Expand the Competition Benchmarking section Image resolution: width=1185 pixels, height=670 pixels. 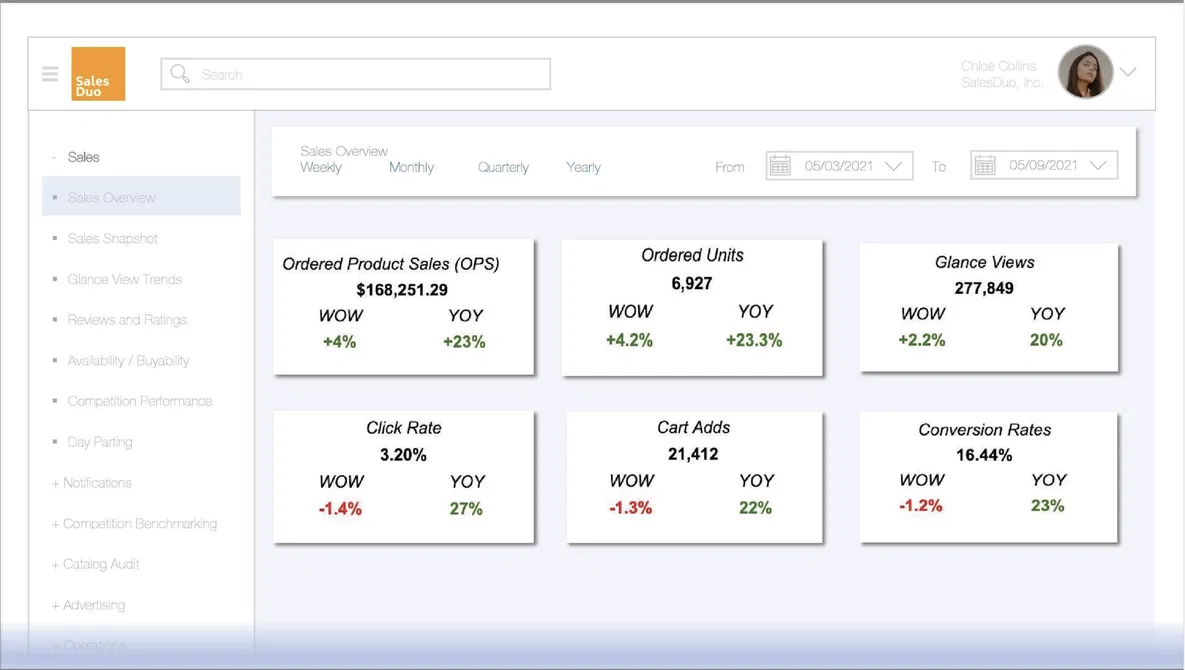coord(135,523)
